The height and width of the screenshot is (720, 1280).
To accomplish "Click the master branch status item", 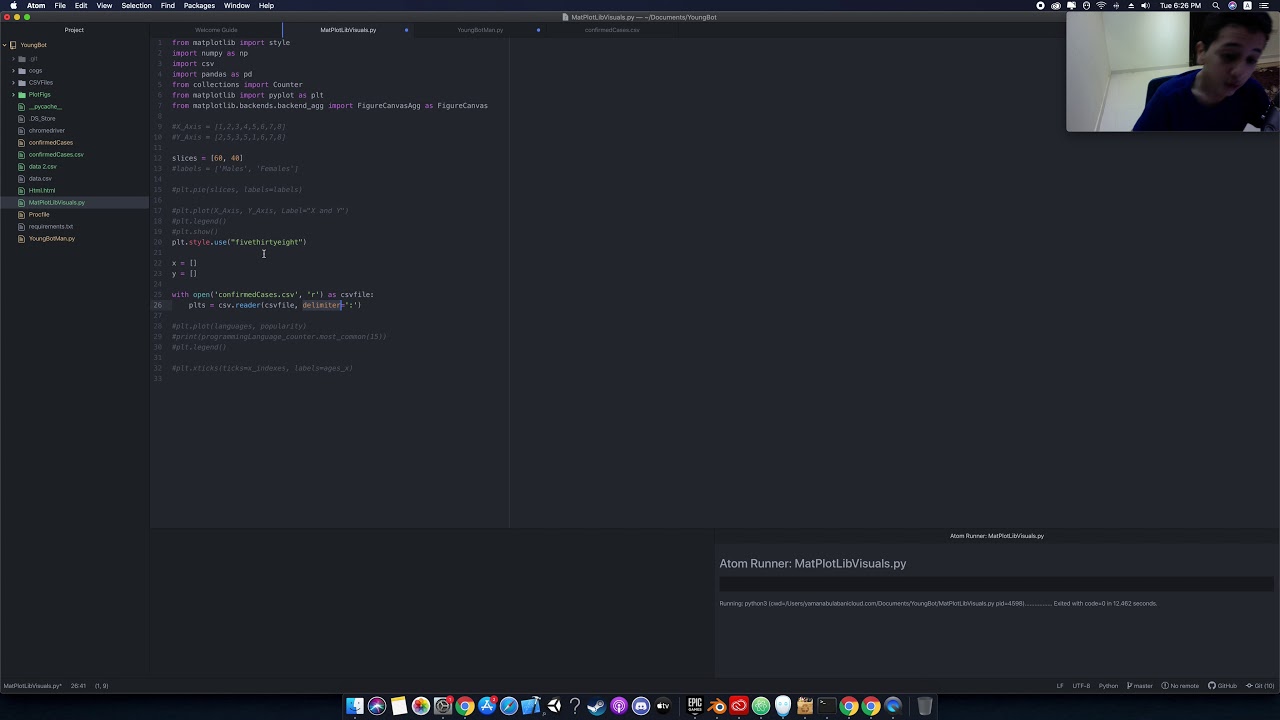I will pos(1140,686).
